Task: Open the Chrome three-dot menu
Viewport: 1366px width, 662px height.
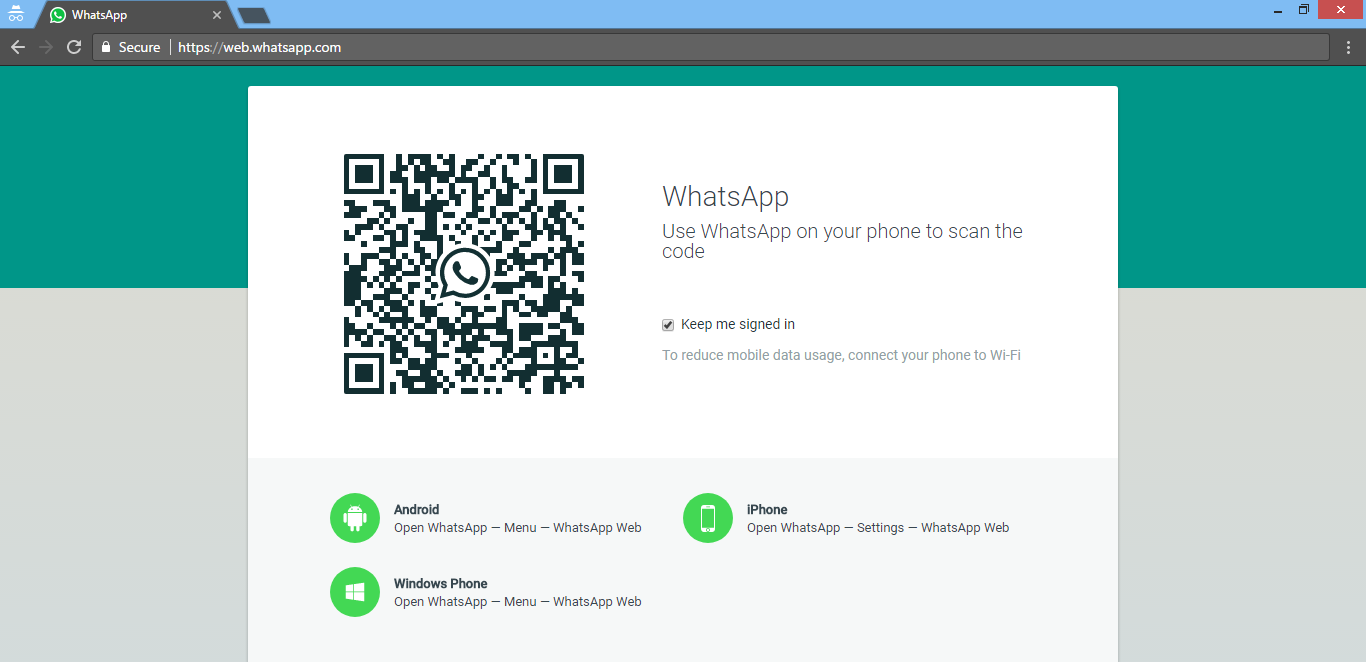Action: (1346, 47)
